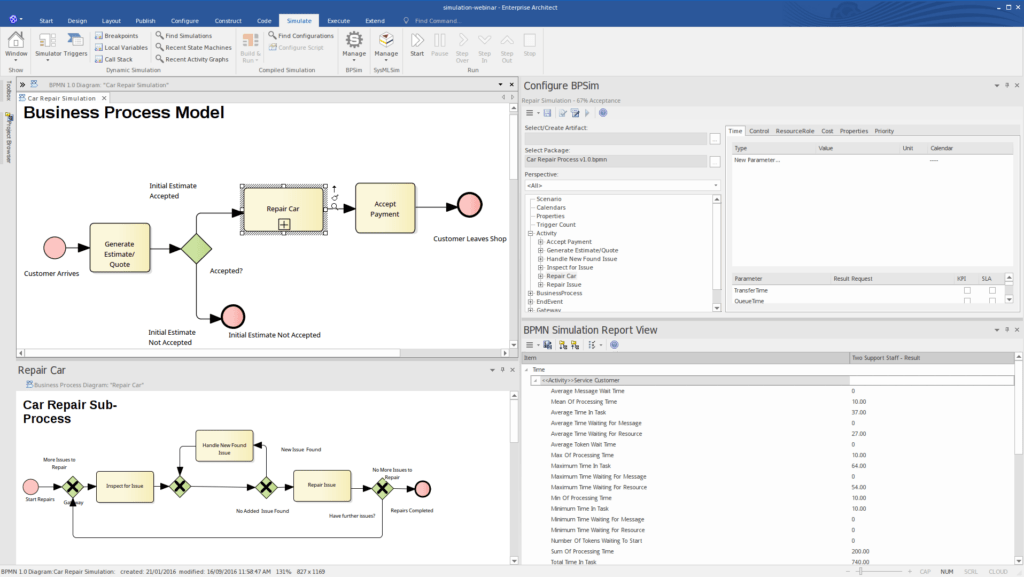
Task: Click the Triggers ribbon icon
Action: pos(76,41)
